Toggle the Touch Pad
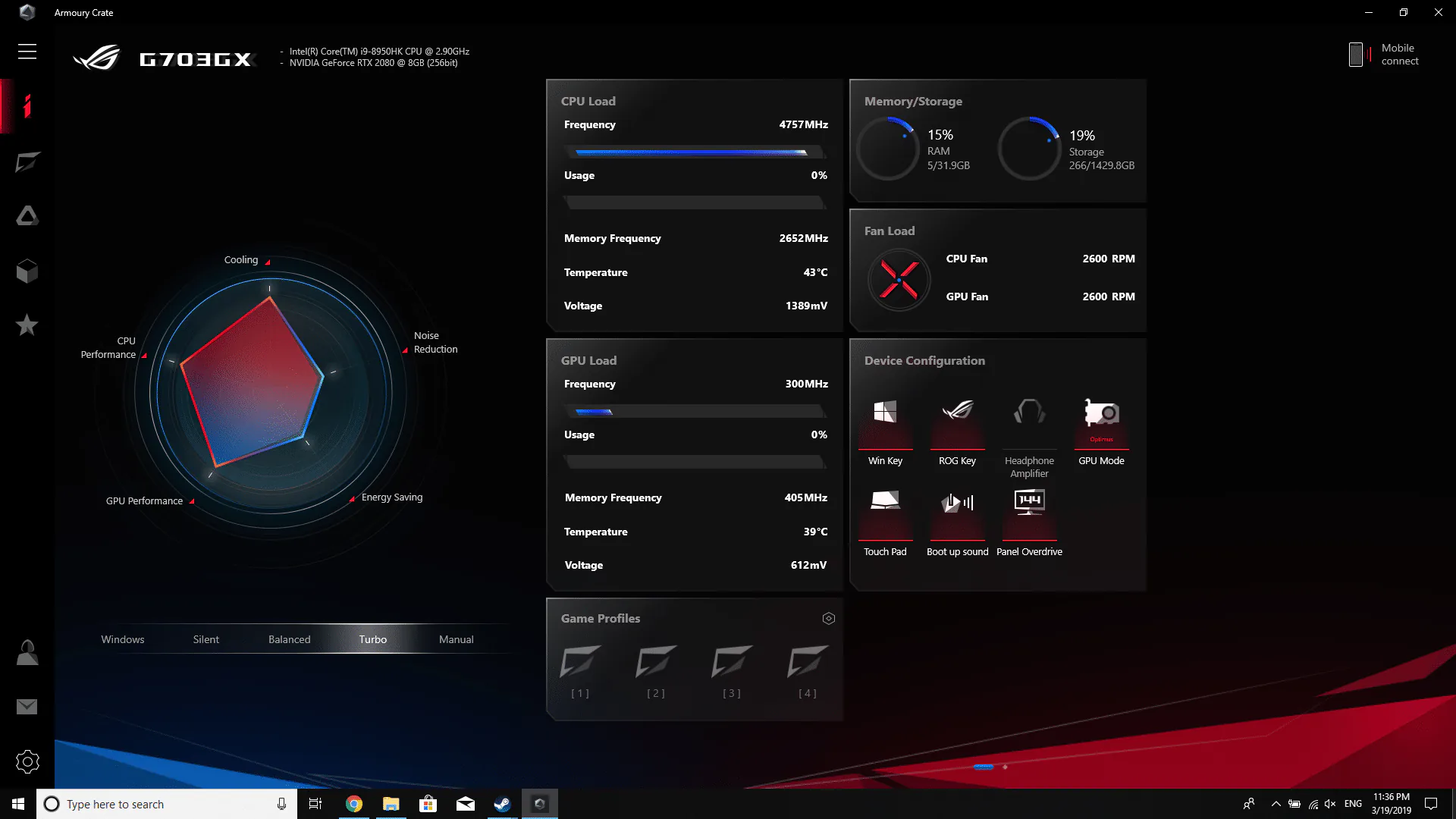The height and width of the screenshot is (819, 1456). click(885, 522)
